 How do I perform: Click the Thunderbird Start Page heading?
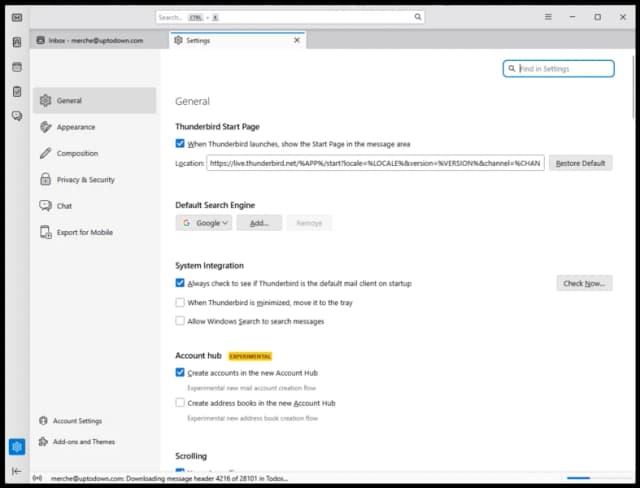pos(217,126)
